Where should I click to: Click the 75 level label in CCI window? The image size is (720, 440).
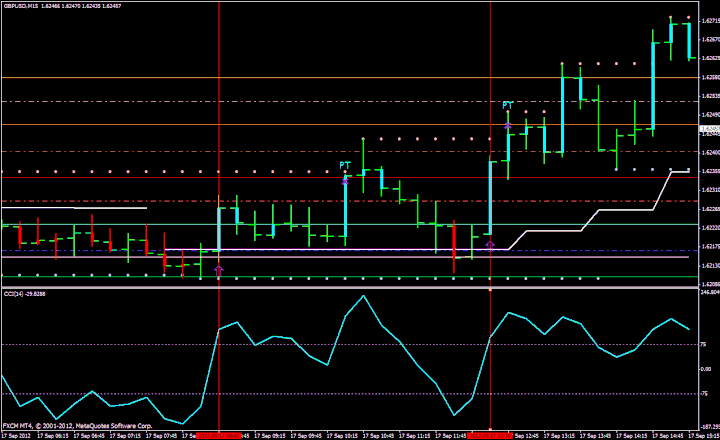point(703,344)
